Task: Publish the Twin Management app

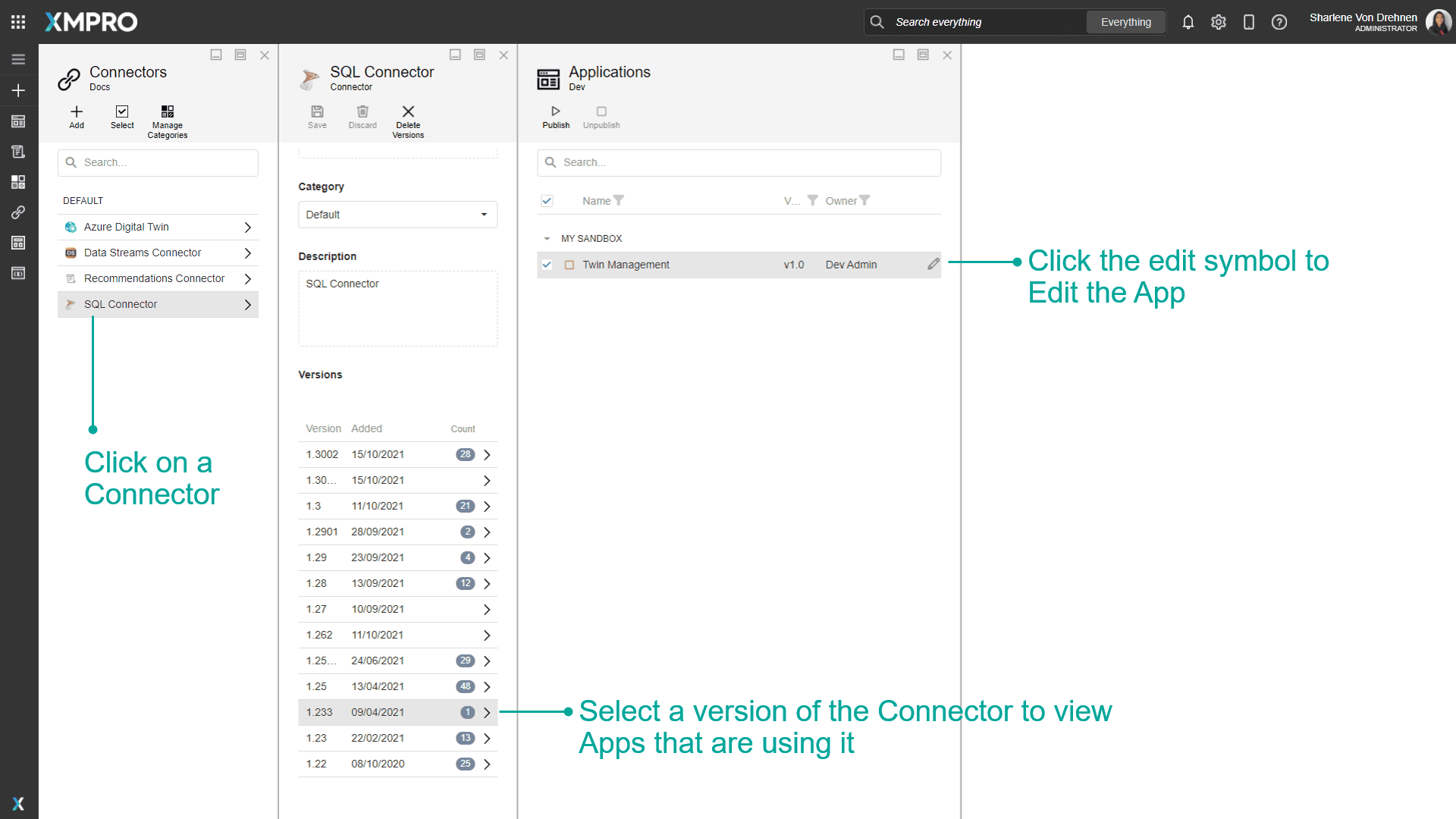Action: pyautogui.click(x=556, y=115)
